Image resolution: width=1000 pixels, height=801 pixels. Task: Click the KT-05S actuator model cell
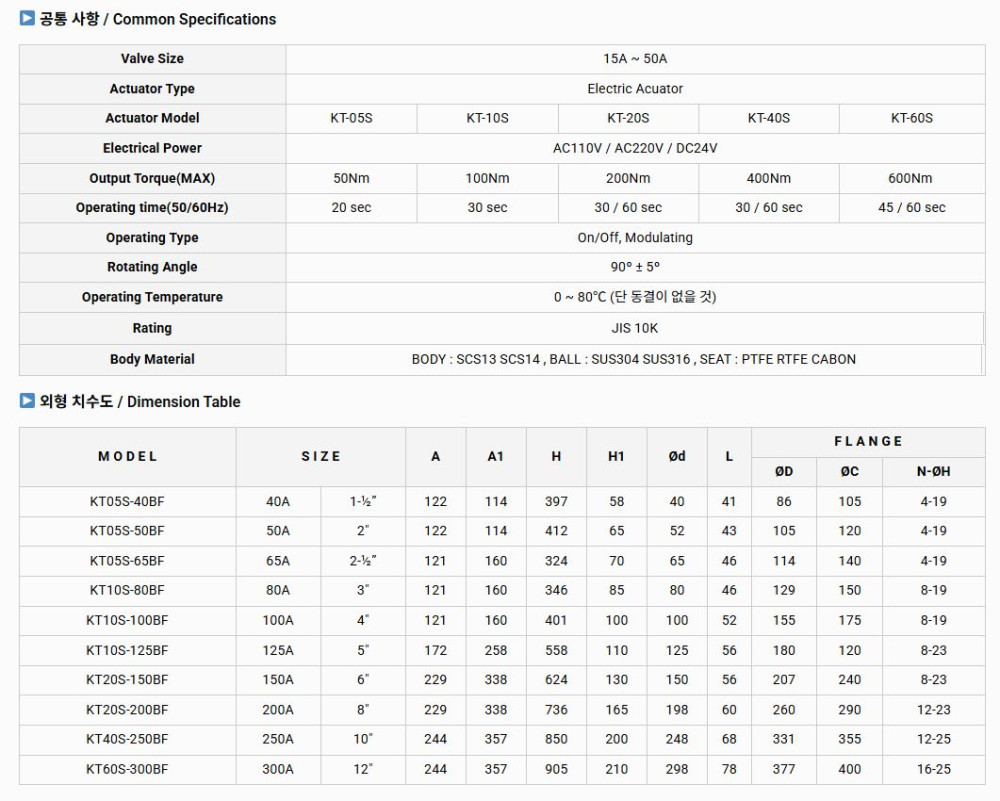351,118
